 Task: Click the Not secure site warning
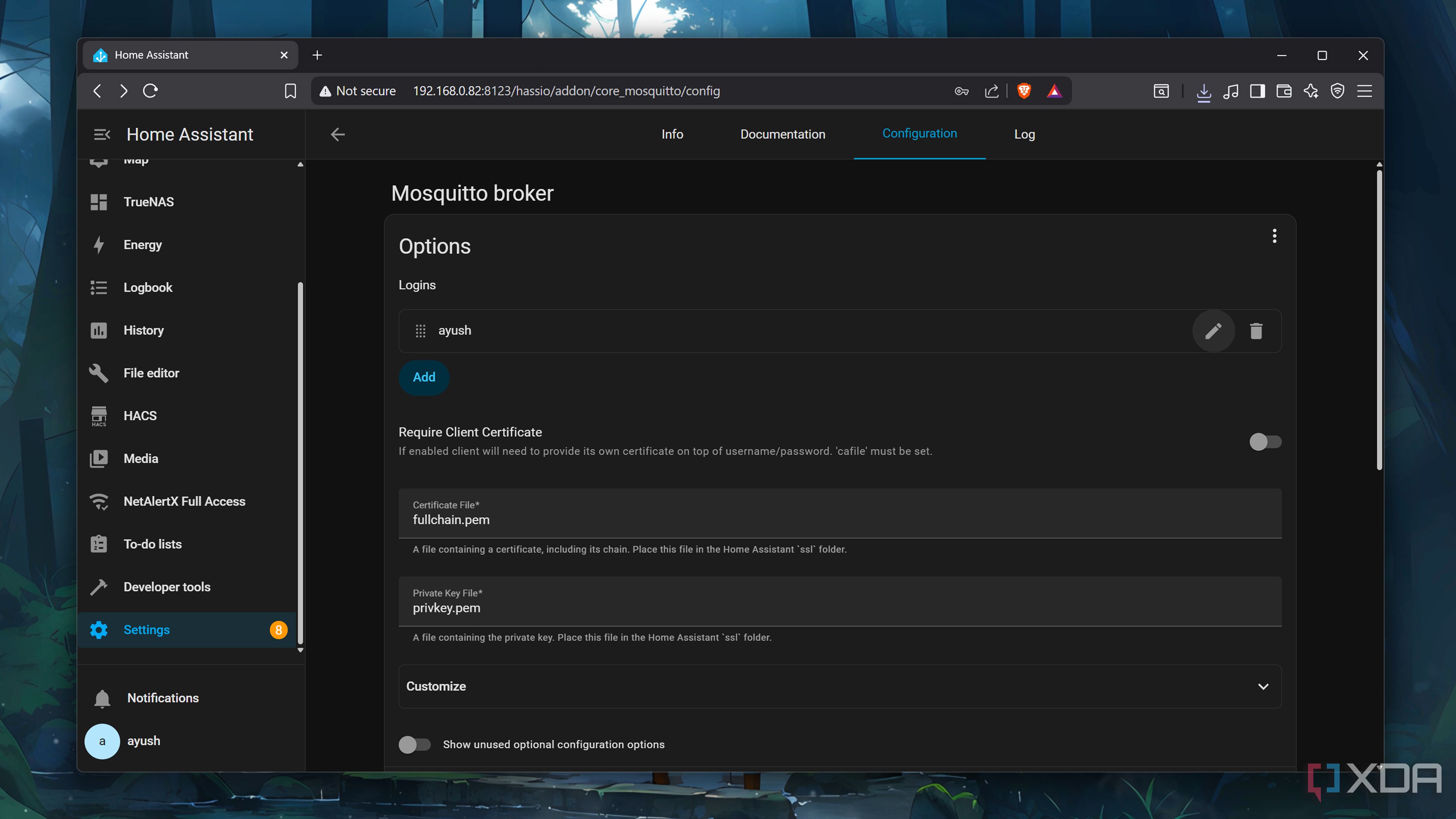point(358,91)
